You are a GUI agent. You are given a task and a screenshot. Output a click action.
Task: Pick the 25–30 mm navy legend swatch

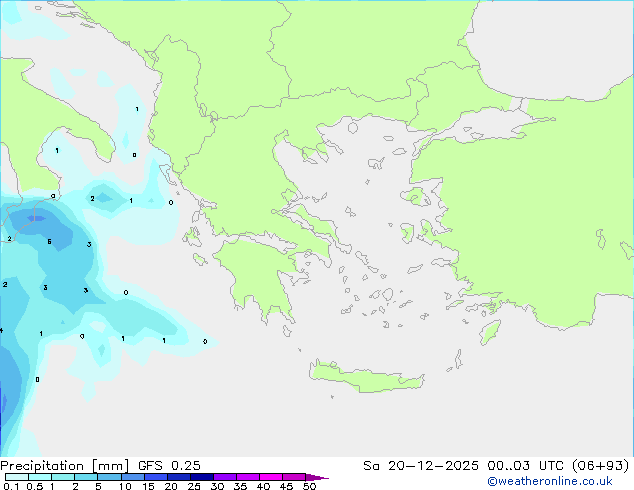click(202, 477)
